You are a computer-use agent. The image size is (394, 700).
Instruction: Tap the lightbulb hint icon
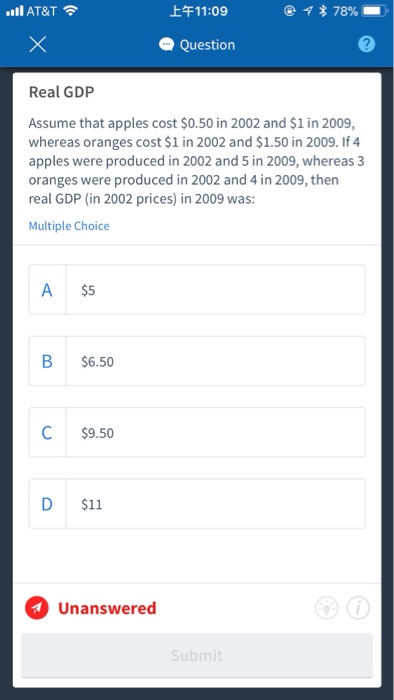[327, 608]
